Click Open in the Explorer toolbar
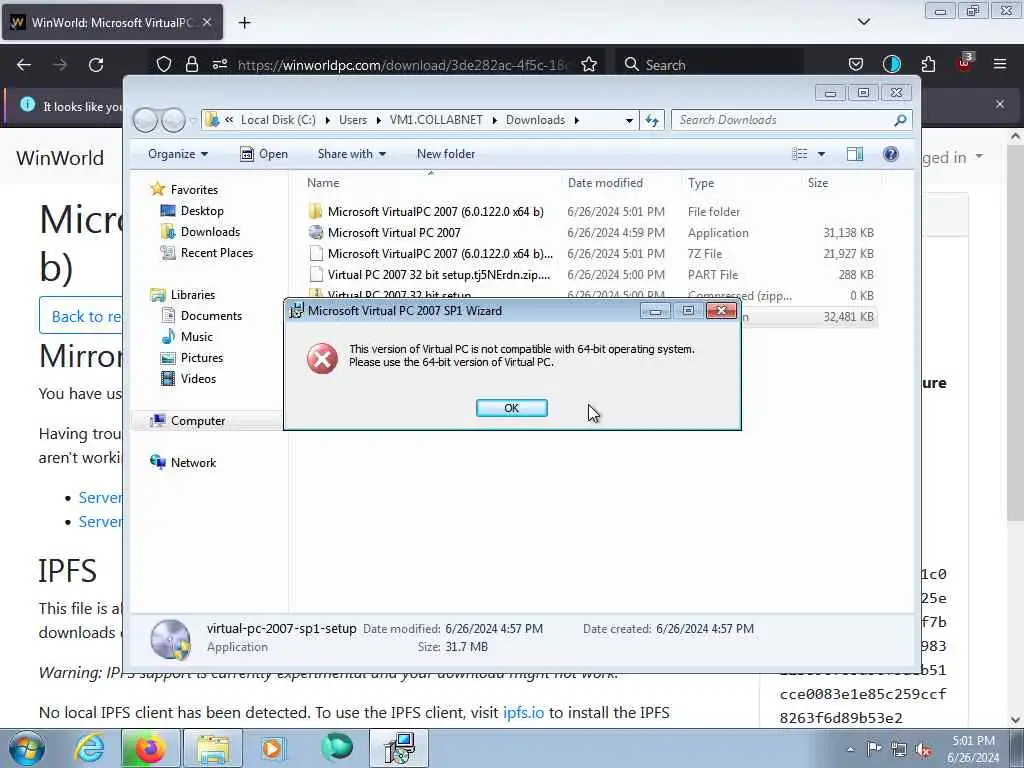 [264, 154]
